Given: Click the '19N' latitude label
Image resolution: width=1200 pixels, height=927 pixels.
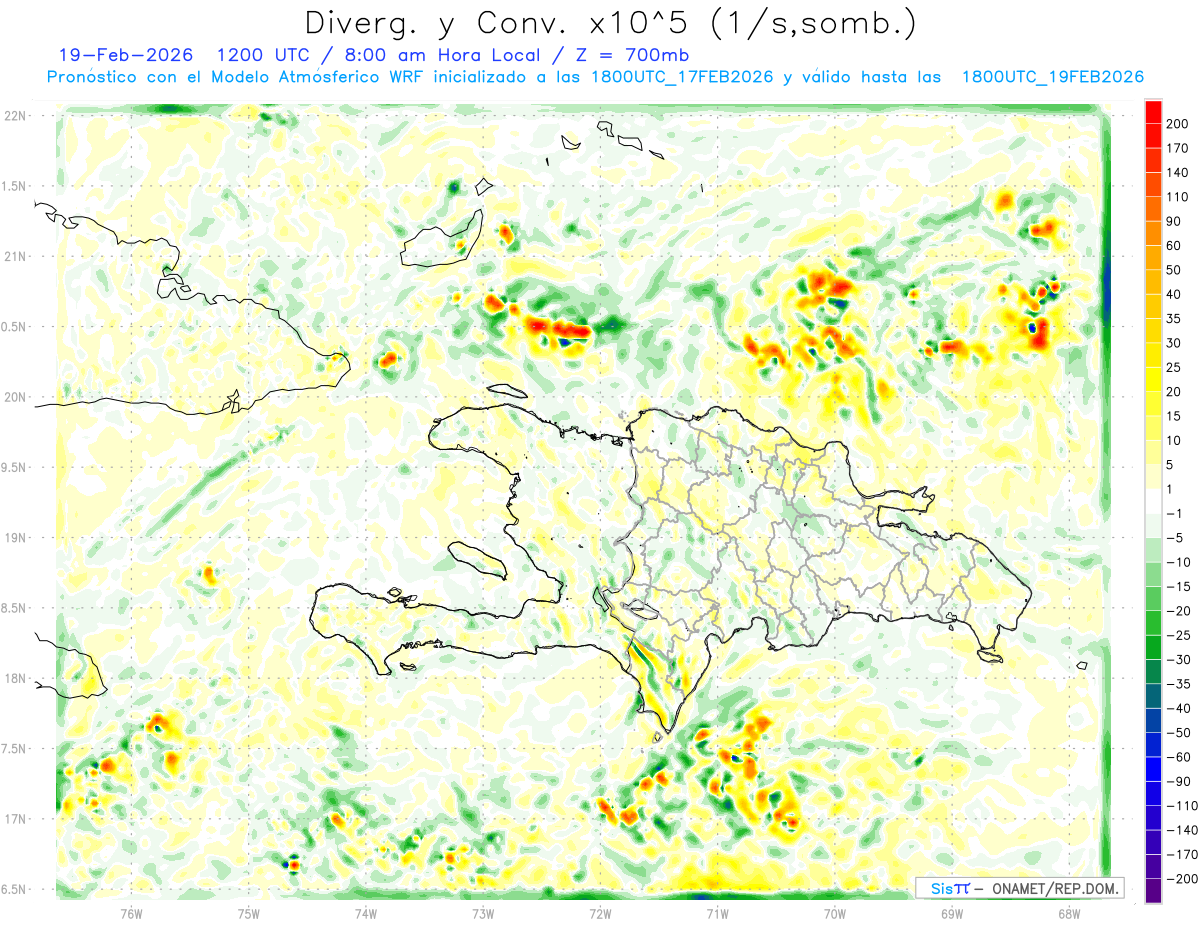Looking at the screenshot, I should 15,538.
